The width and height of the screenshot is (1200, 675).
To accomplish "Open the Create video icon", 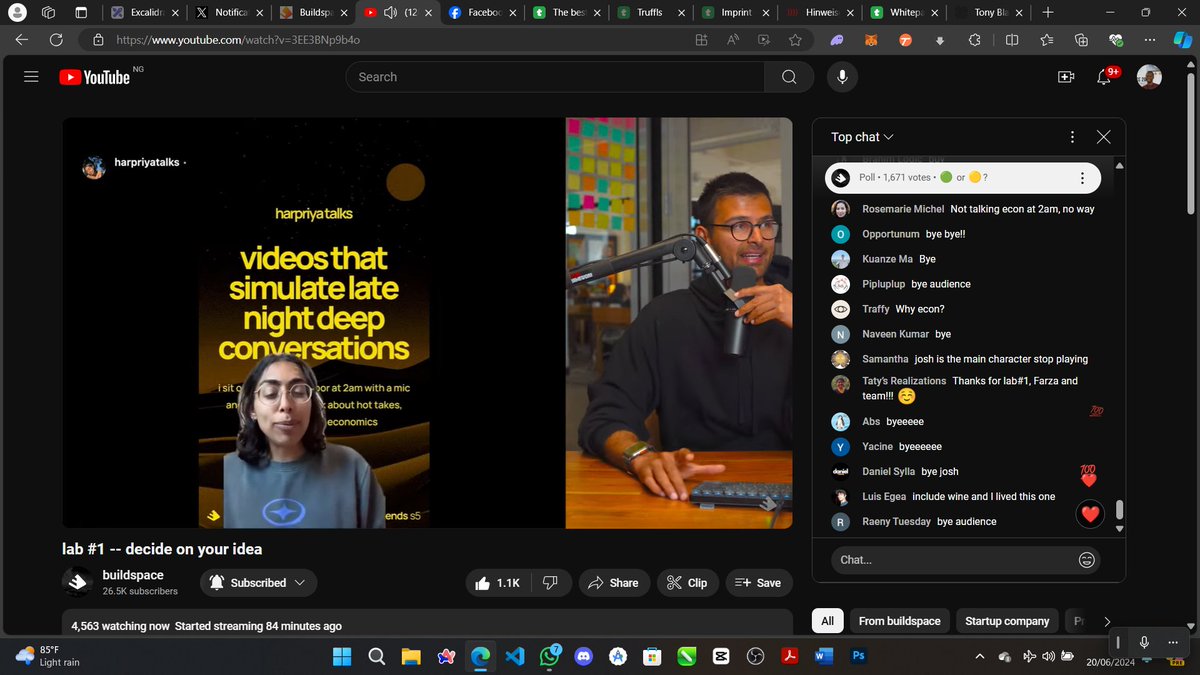I will [1065, 77].
